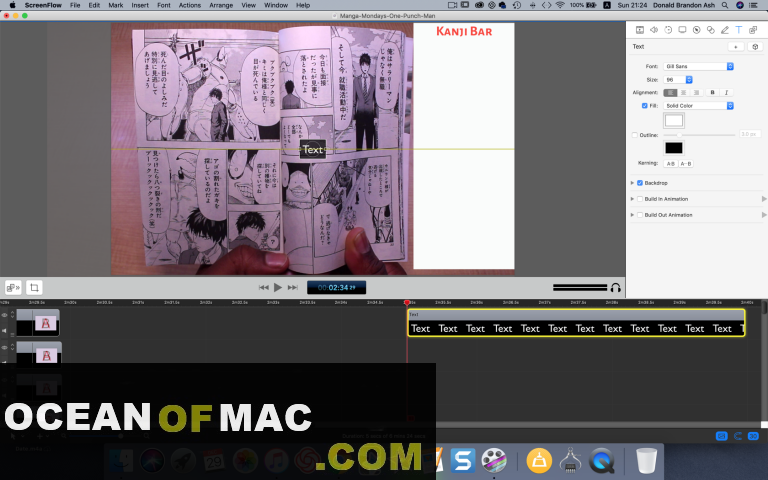Image resolution: width=768 pixels, height=480 pixels.
Task: Align text to the right
Action: tap(696, 93)
